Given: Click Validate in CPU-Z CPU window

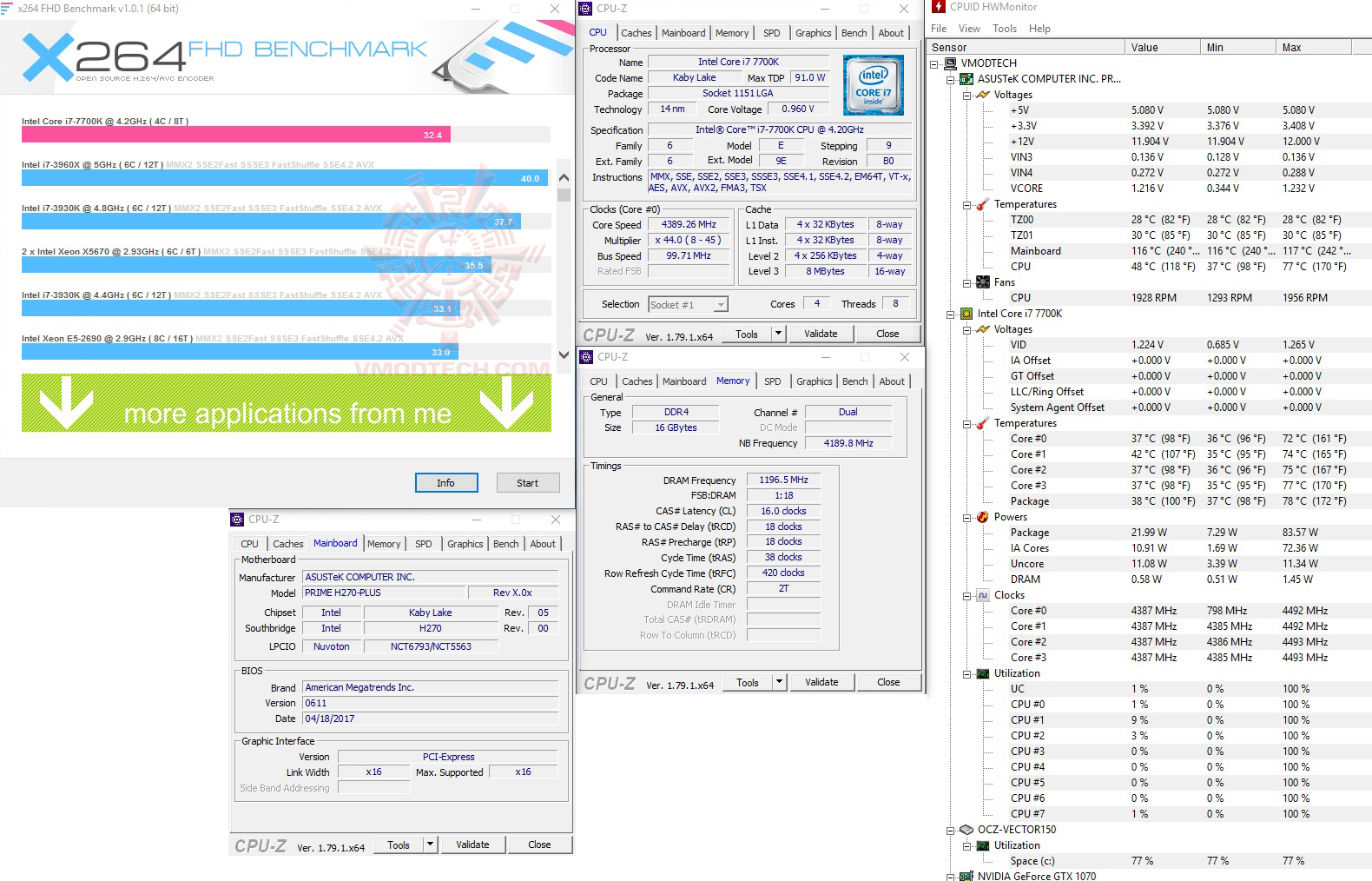Looking at the screenshot, I should coord(821,334).
